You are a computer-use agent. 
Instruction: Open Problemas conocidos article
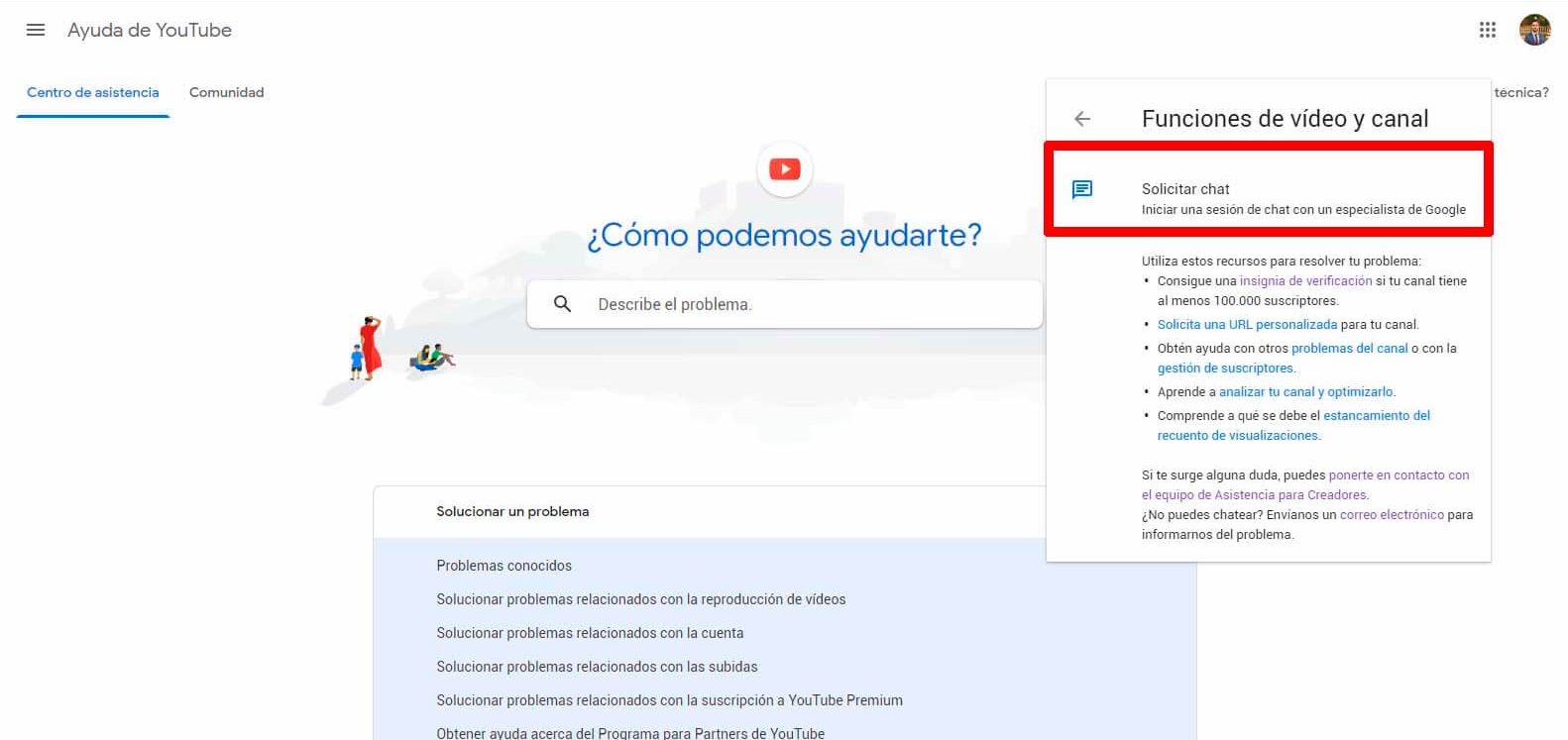pos(504,566)
